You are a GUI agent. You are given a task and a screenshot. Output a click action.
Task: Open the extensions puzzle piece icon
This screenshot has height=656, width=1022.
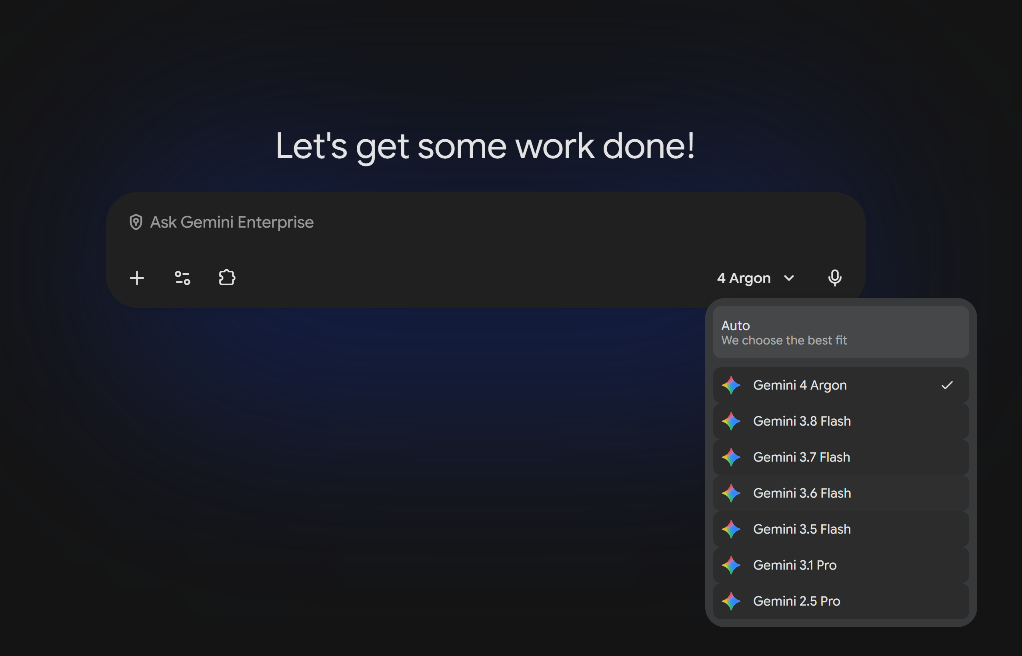[x=227, y=278]
